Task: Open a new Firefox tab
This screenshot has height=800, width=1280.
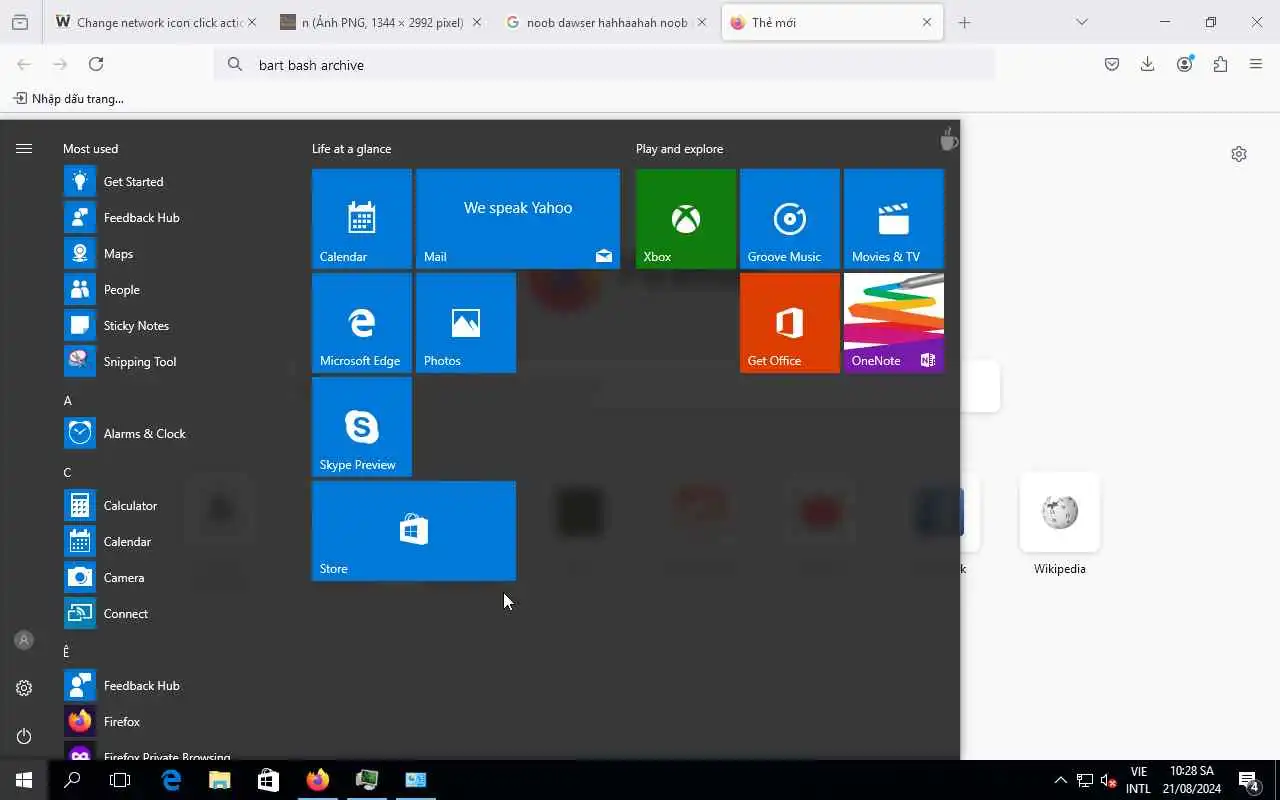Action: [x=964, y=22]
